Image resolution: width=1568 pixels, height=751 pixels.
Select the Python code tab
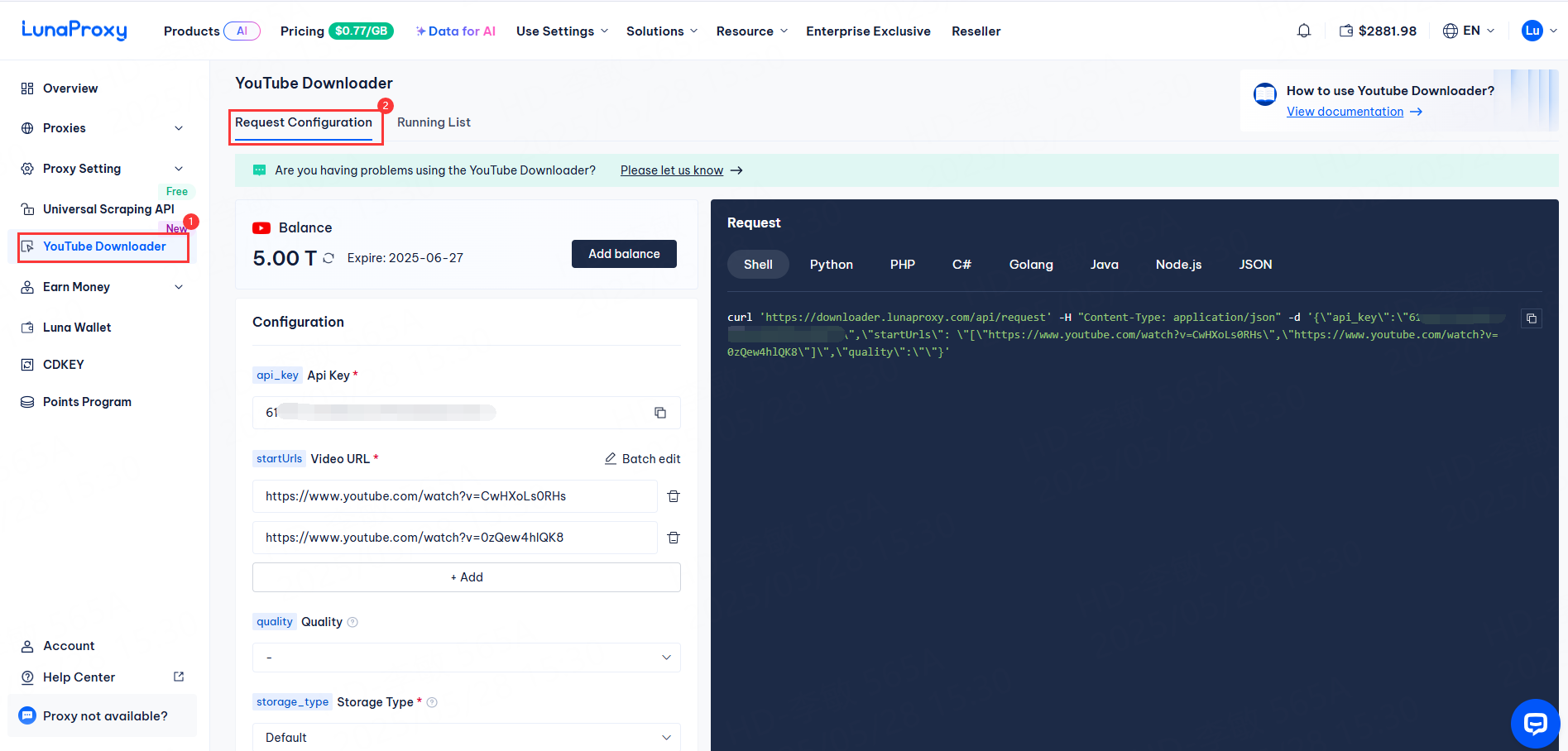[831, 265]
